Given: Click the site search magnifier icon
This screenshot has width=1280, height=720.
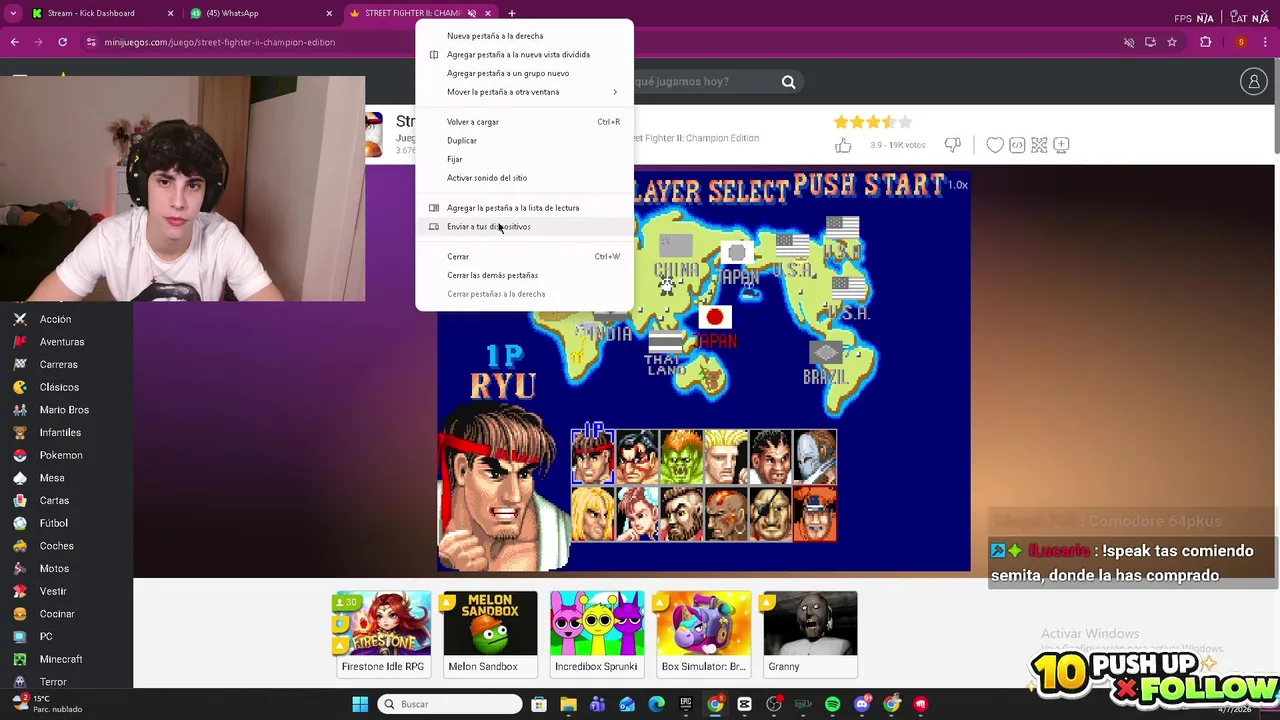Looking at the screenshot, I should pos(789,82).
